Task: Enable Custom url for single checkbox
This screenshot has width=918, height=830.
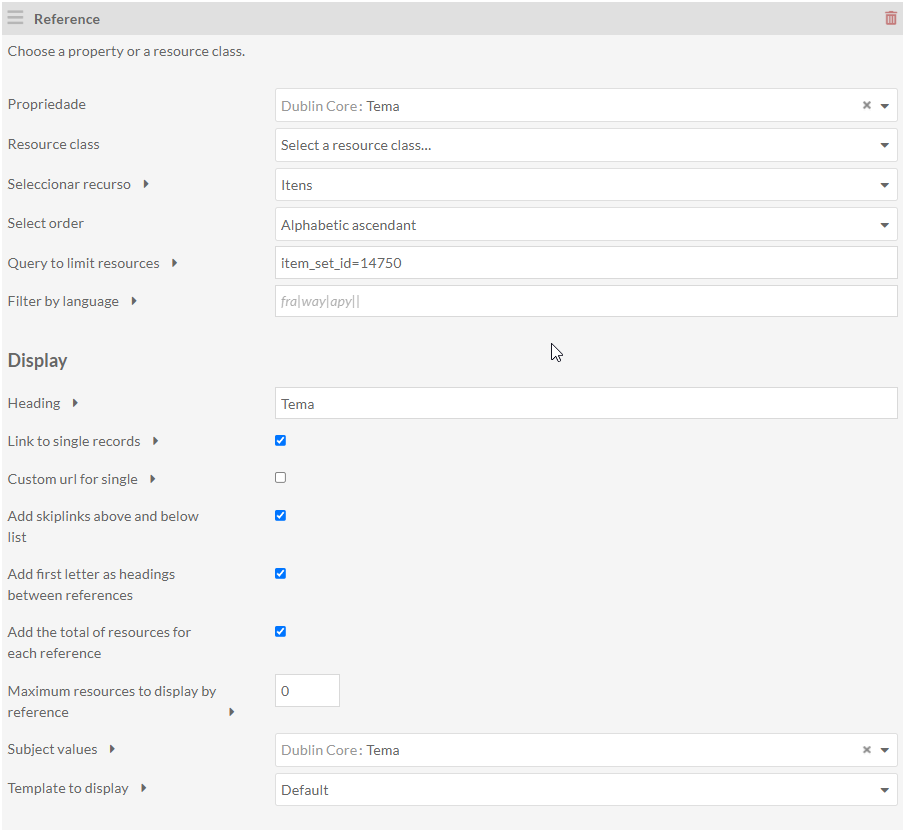Action: point(280,478)
